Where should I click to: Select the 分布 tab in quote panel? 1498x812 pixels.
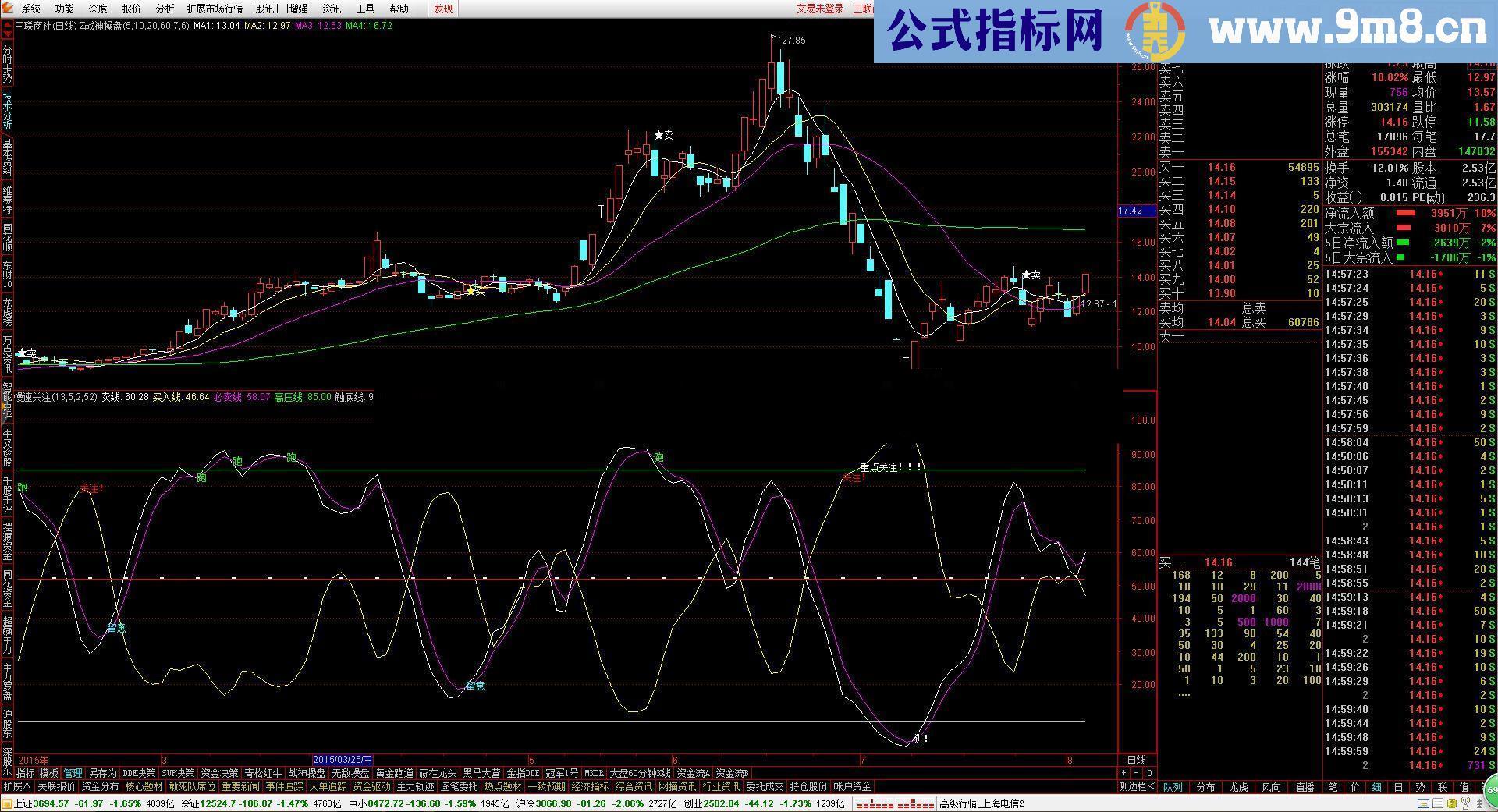click(1205, 786)
